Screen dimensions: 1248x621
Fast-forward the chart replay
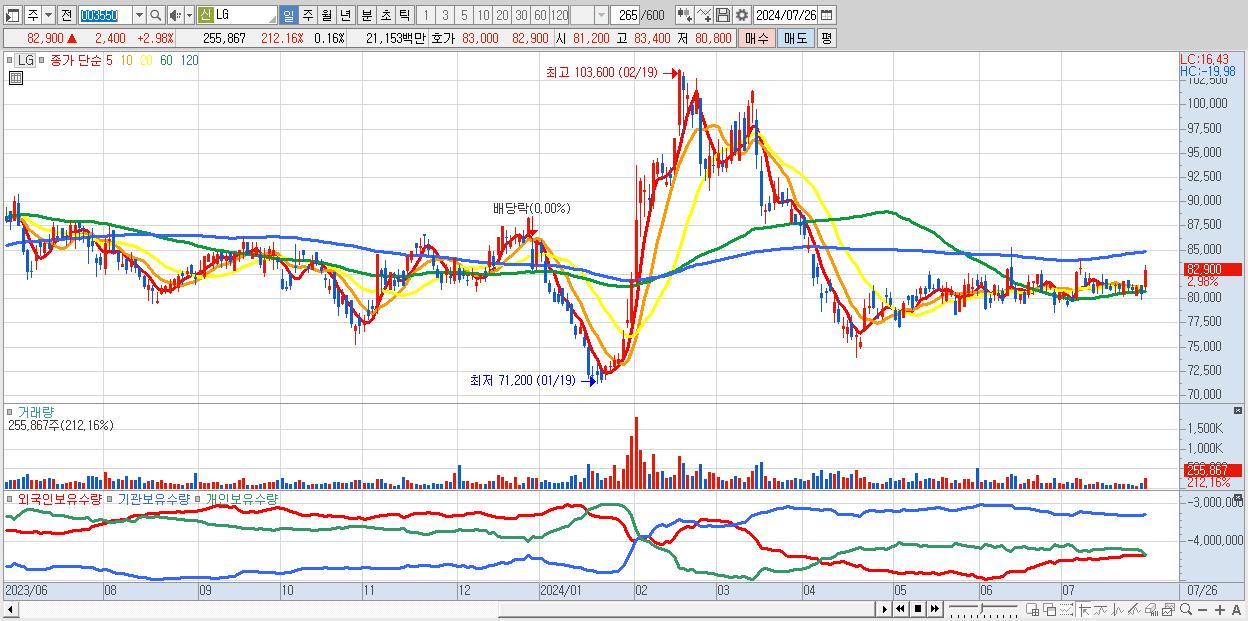pyautogui.click(x=935, y=609)
